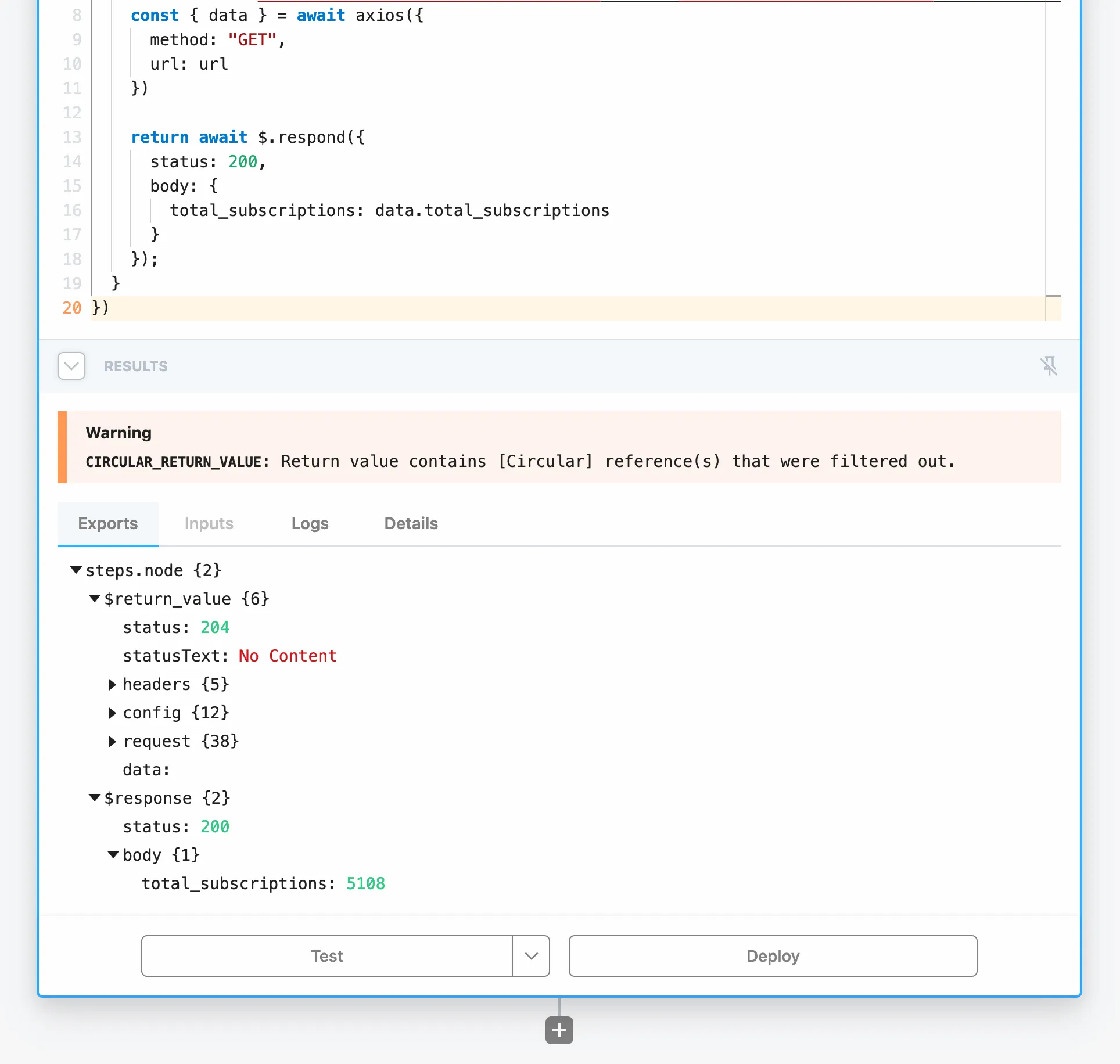Select line number 20 in the editor
Screen dimensions: 1120x1064
click(x=71, y=308)
